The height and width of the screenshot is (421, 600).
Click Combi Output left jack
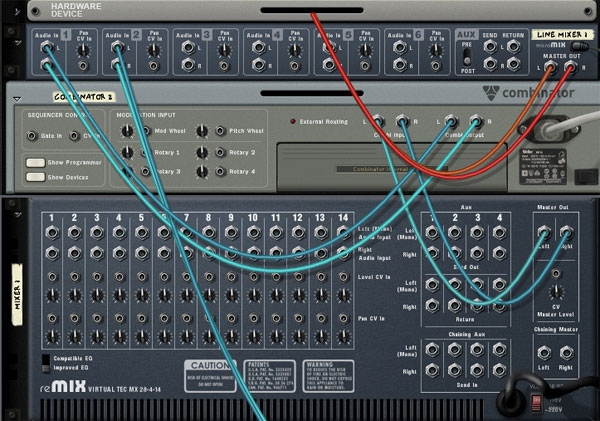click(452, 121)
